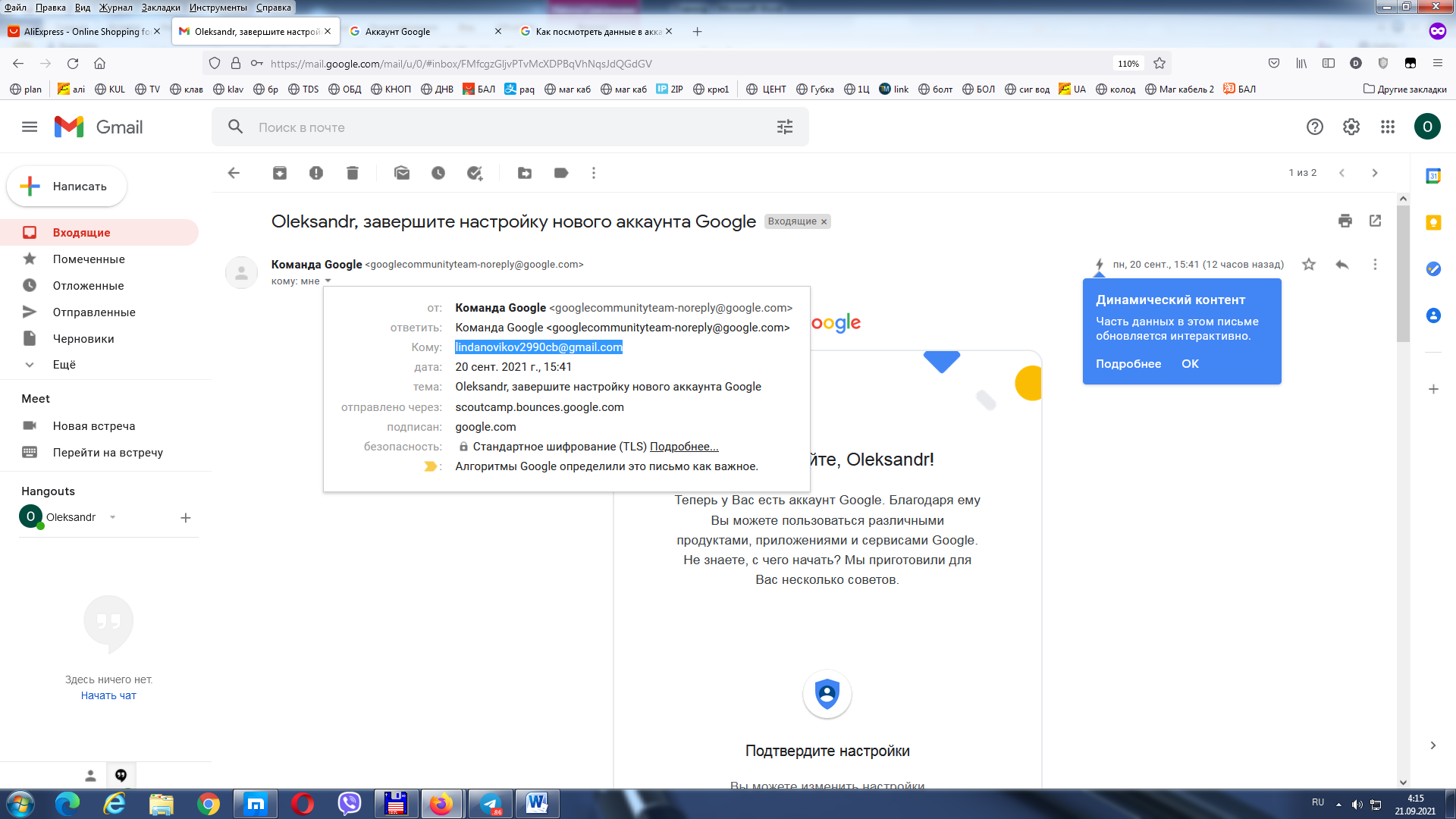Image resolution: width=1456 pixels, height=819 pixels.
Task: Open Подробнее... TLS encryption link
Action: pos(684,447)
